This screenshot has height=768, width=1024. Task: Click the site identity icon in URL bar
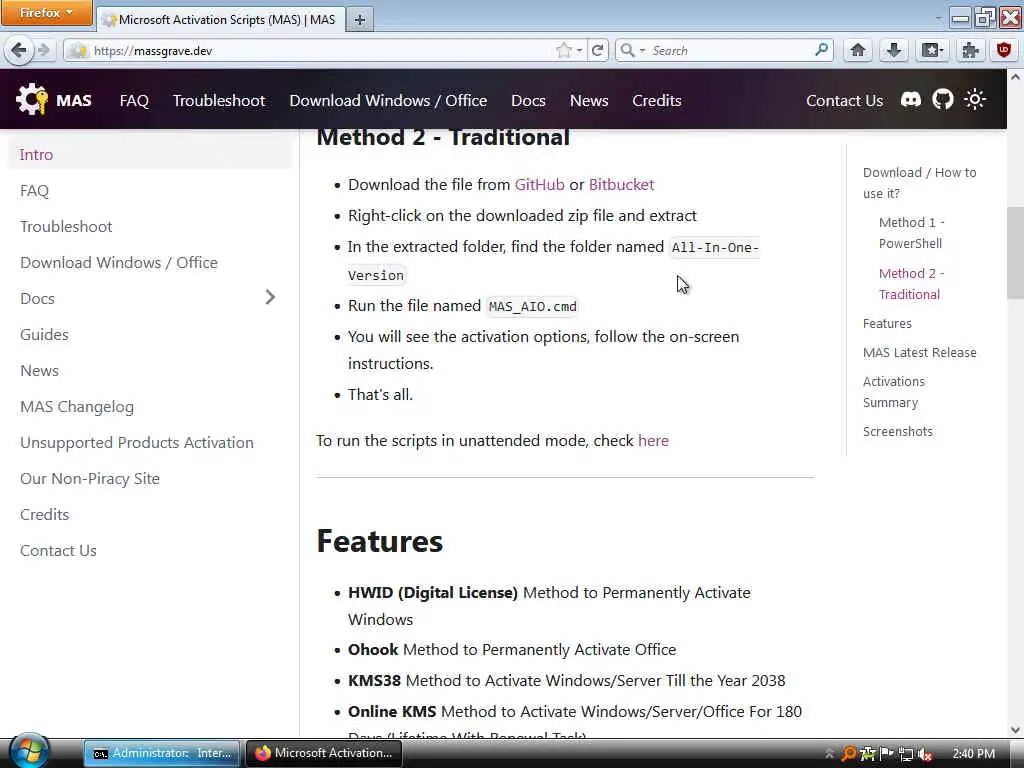(78, 50)
